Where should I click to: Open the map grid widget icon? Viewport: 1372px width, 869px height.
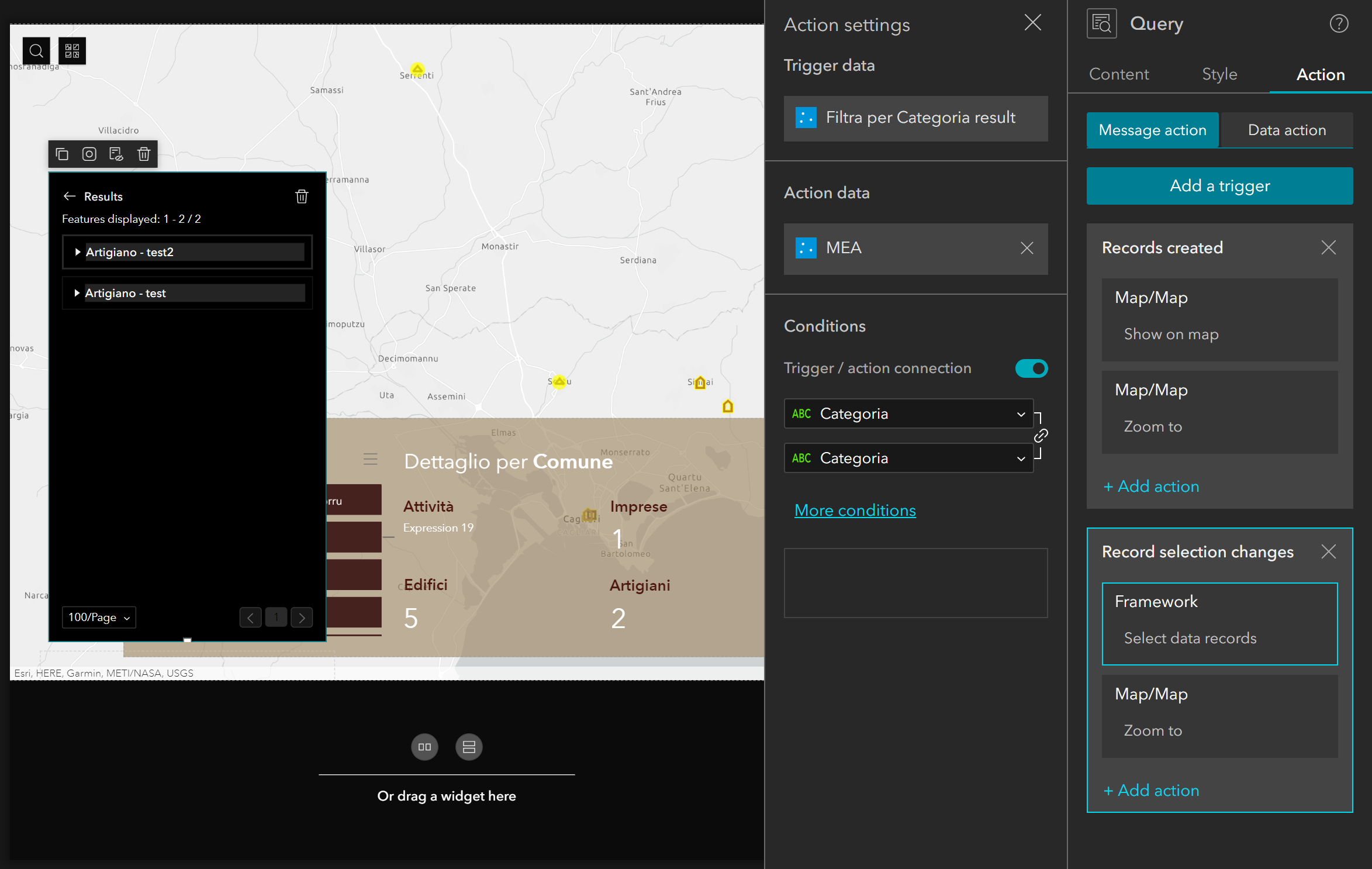(x=72, y=51)
